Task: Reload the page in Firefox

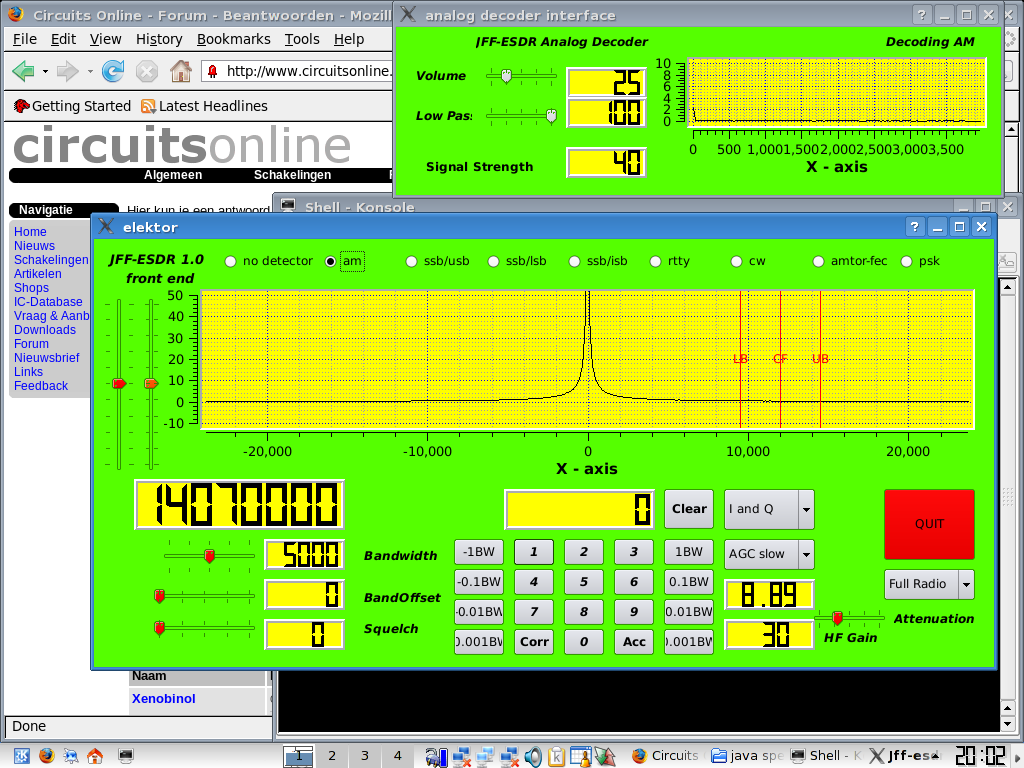Action: click(113, 71)
